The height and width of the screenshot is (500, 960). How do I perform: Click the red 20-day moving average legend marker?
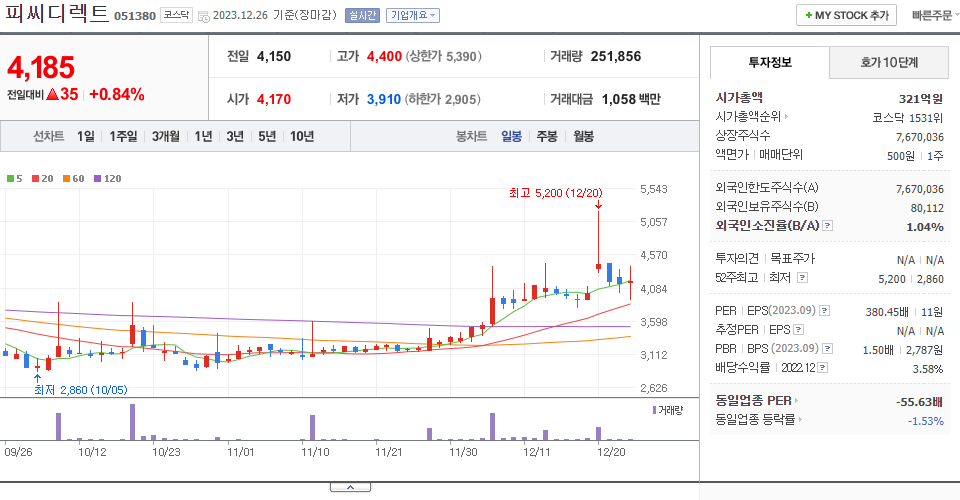[36, 179]
